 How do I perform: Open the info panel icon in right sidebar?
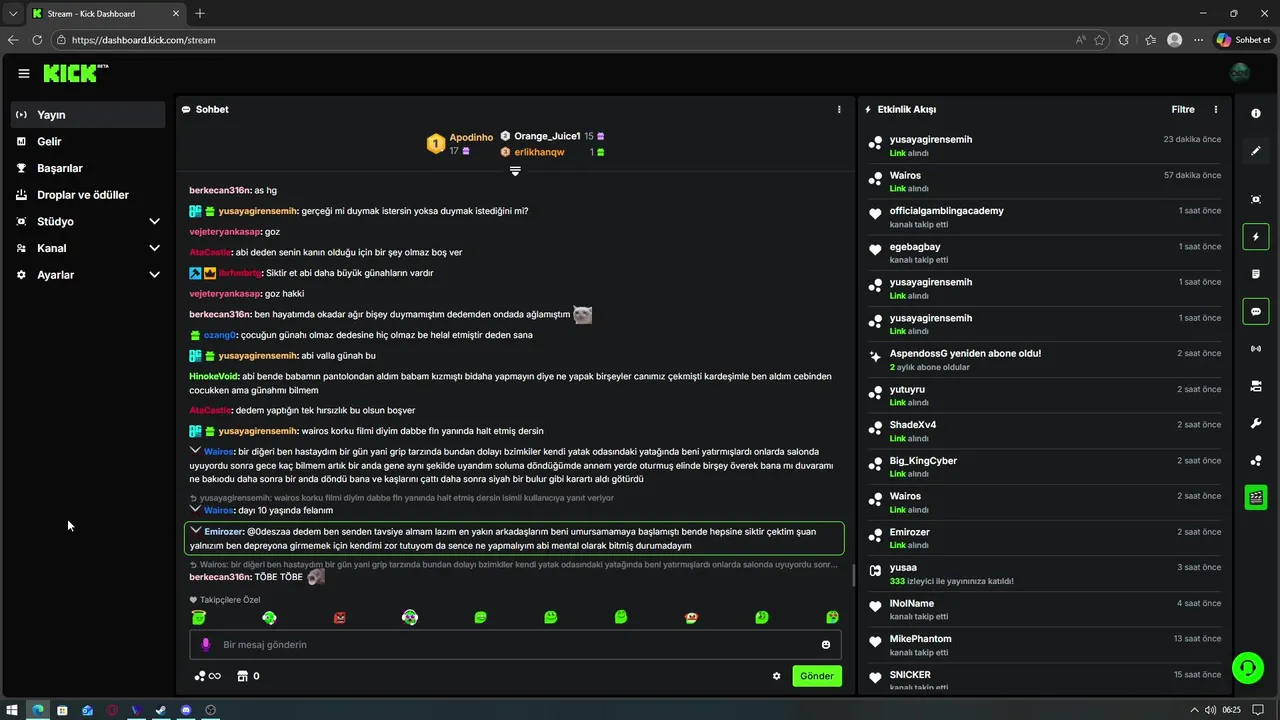coord(1256,113)
